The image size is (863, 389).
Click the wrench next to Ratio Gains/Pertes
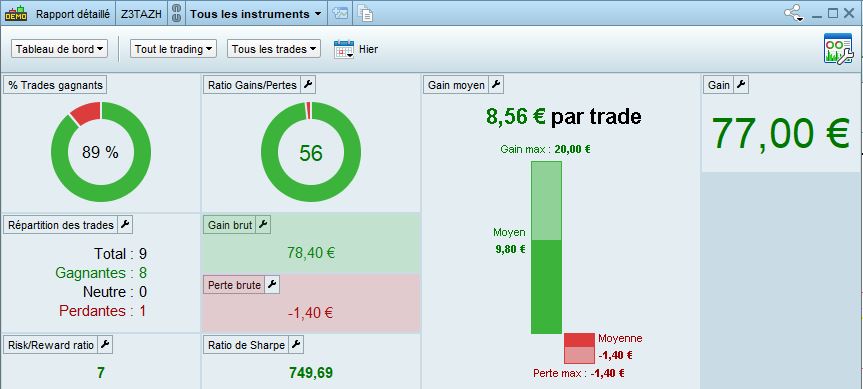coord(308,85)
